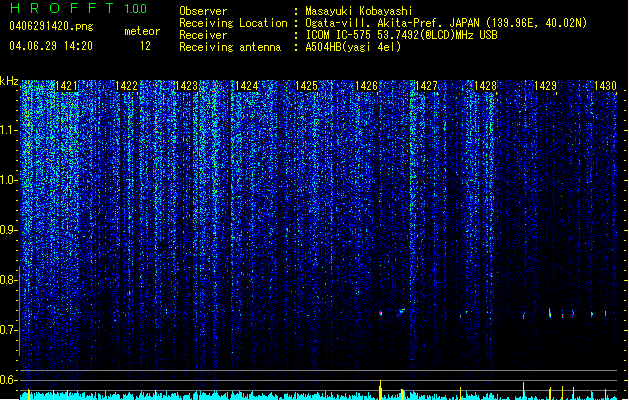Click time marker 1429

(x=546, y=86)
